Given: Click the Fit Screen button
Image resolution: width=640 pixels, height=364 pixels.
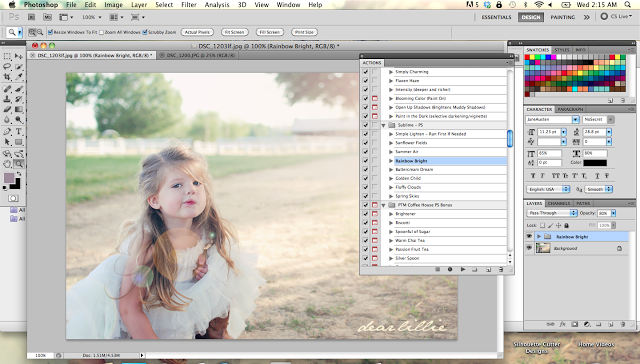Looking at the screenshot, I should coord(235,32).
